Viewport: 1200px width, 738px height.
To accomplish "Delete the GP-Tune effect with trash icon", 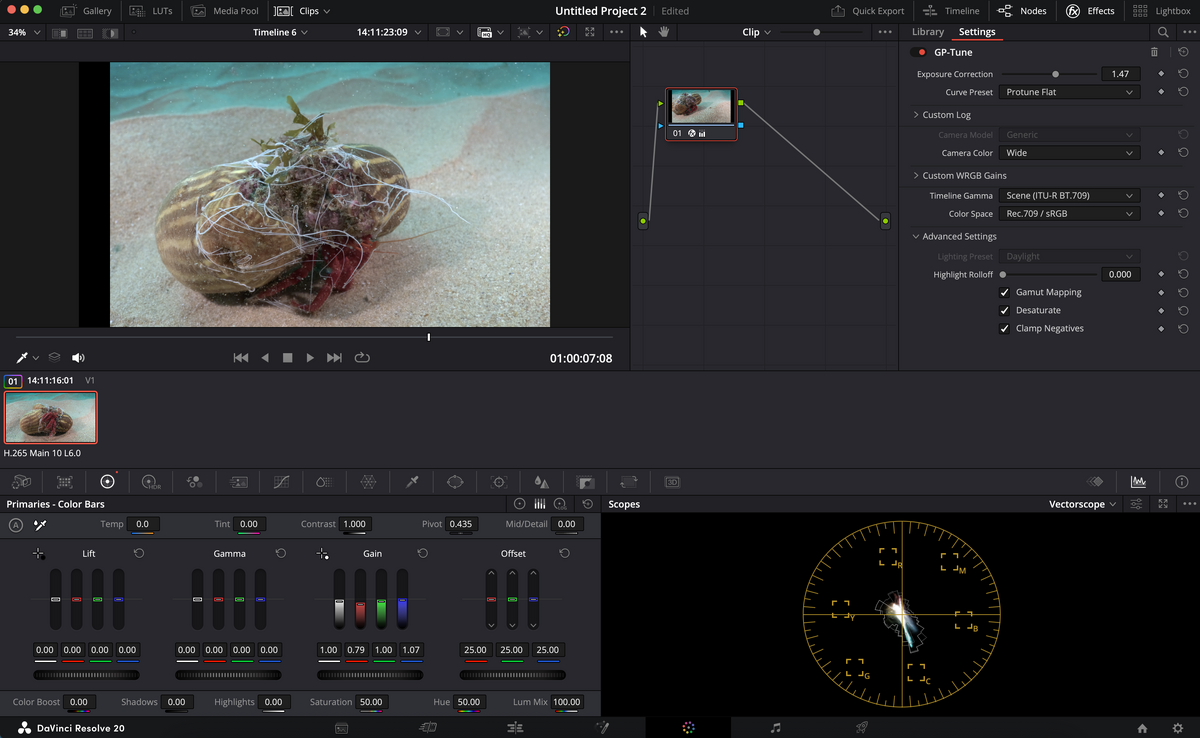I will pos(1154,52).
